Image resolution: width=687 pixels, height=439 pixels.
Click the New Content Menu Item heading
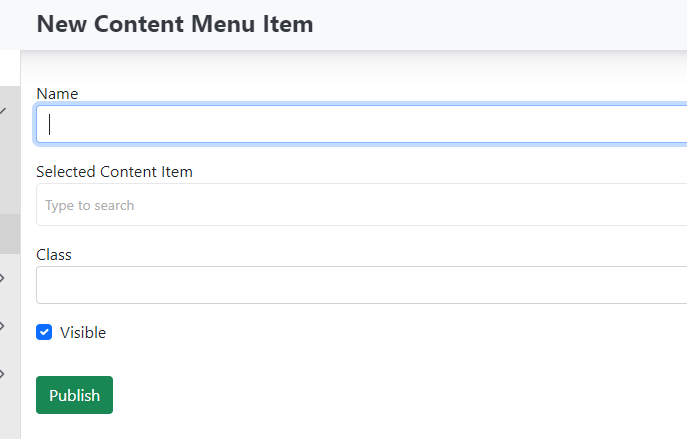point(175,24)
